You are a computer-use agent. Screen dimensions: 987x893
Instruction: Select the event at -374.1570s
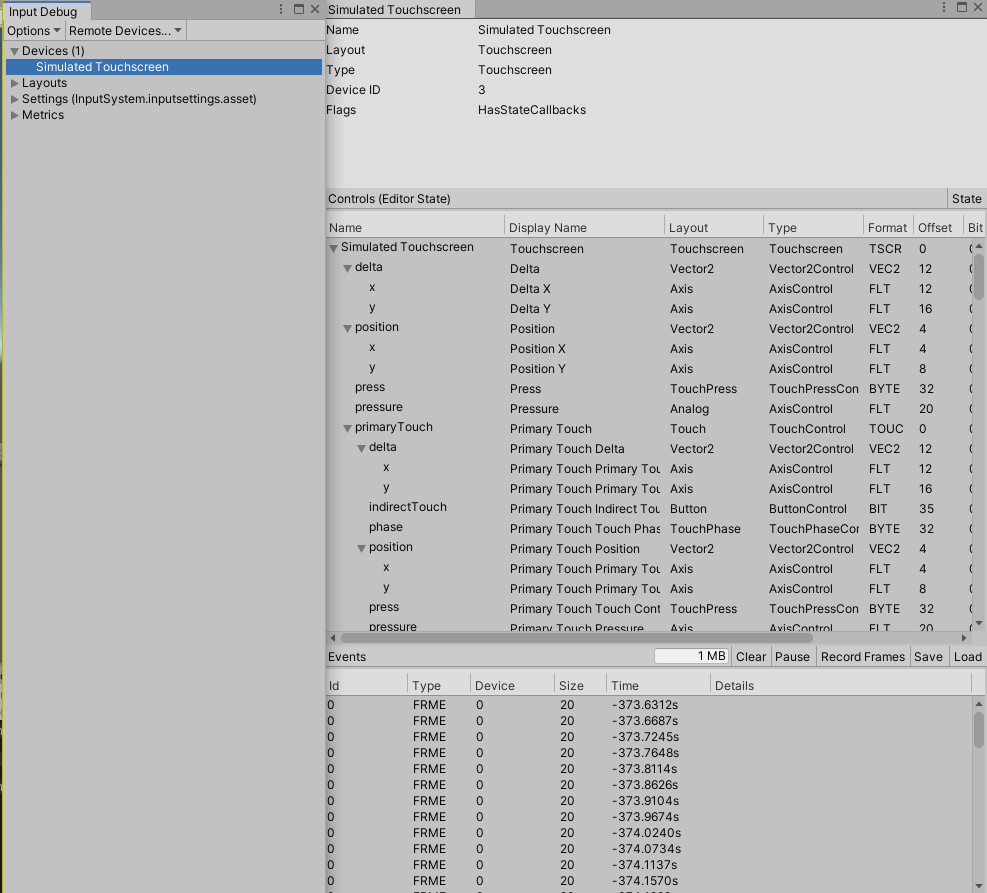648,880
